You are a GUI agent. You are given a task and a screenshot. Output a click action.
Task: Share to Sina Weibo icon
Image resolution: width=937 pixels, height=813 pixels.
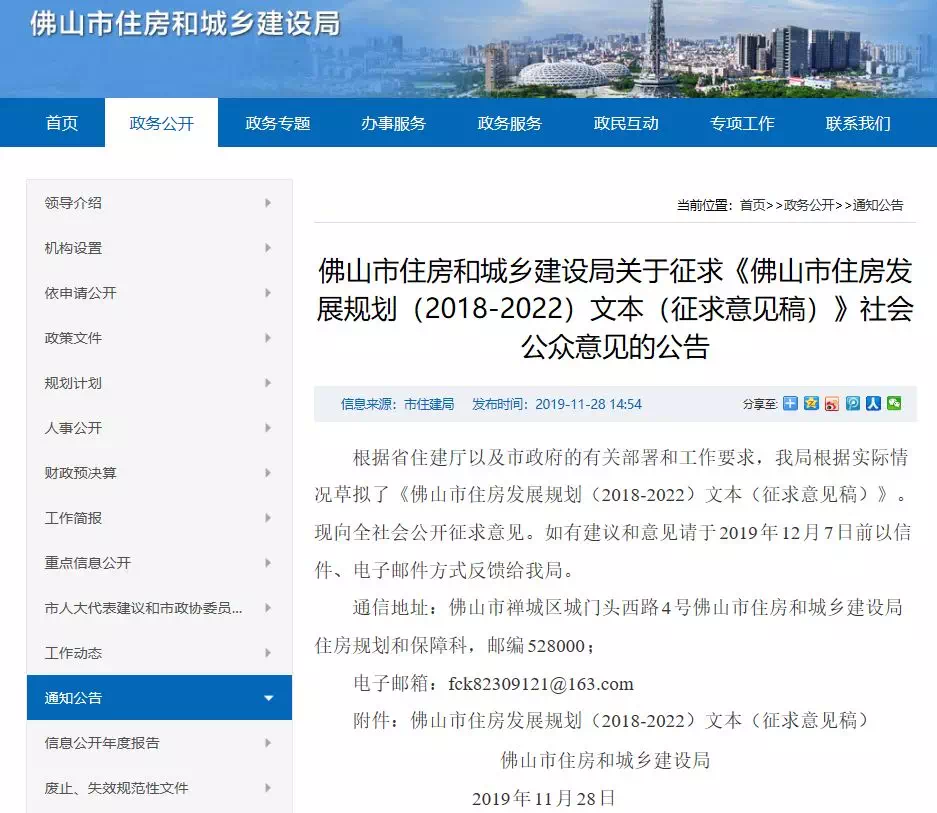pyautogui.click(x=832, y=404)
